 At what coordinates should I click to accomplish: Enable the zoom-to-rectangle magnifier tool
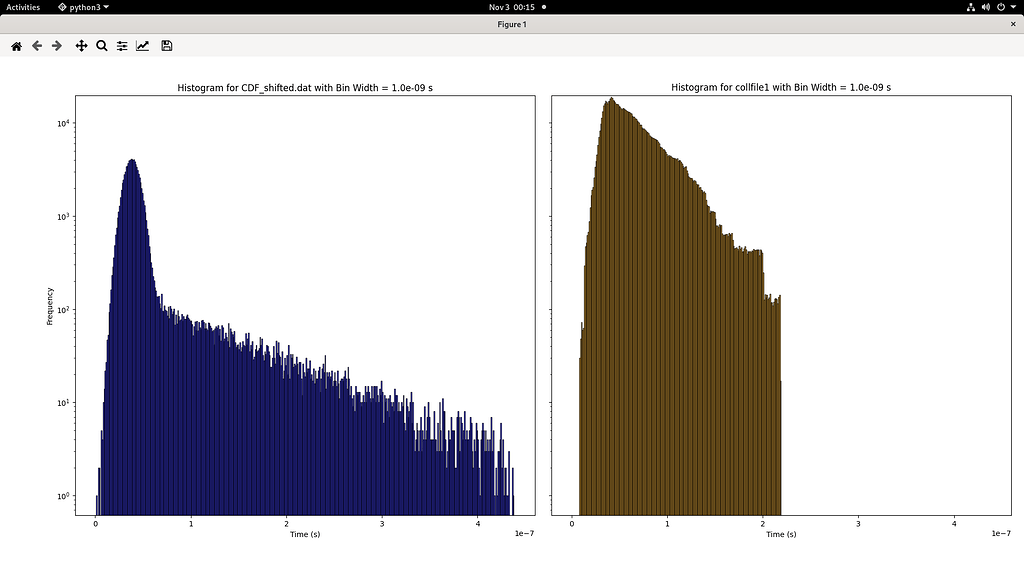(x=100, y=45)
